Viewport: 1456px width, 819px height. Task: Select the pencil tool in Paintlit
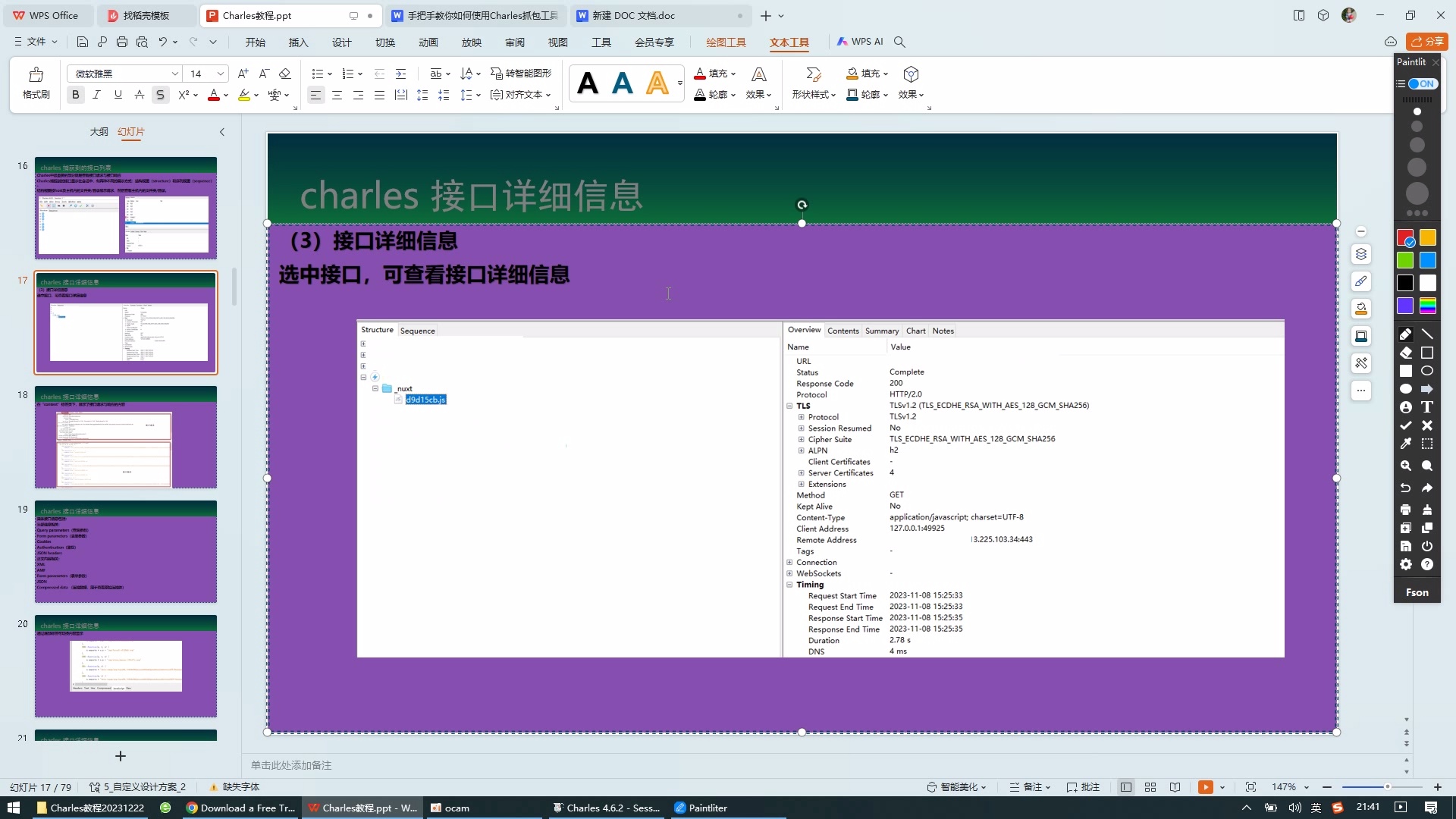pos(1405,334)
